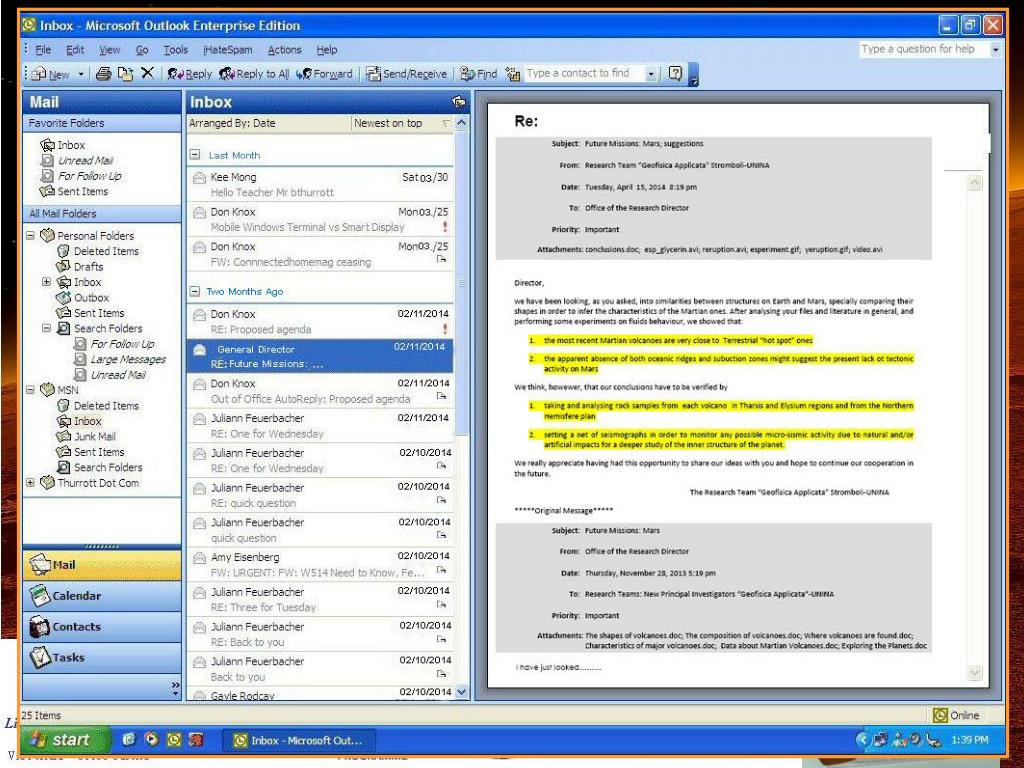Expand the Inbox under Personal Folders
Image resolution: width=1024 pixels, height=768 pixels.
point(46,281)
